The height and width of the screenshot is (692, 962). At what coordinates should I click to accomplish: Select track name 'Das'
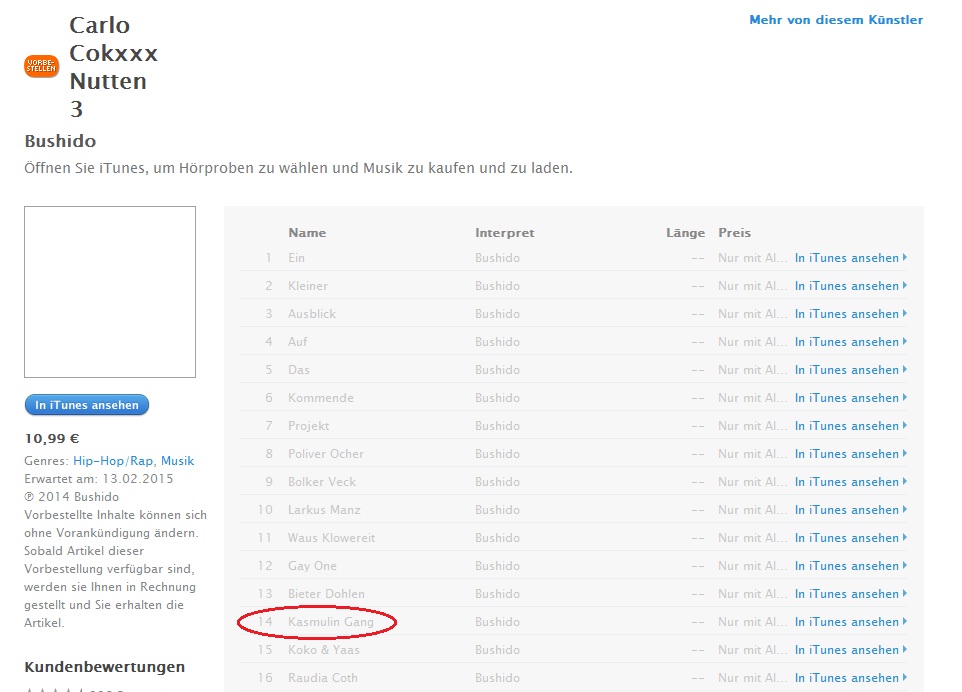click(x=299, y=370)
